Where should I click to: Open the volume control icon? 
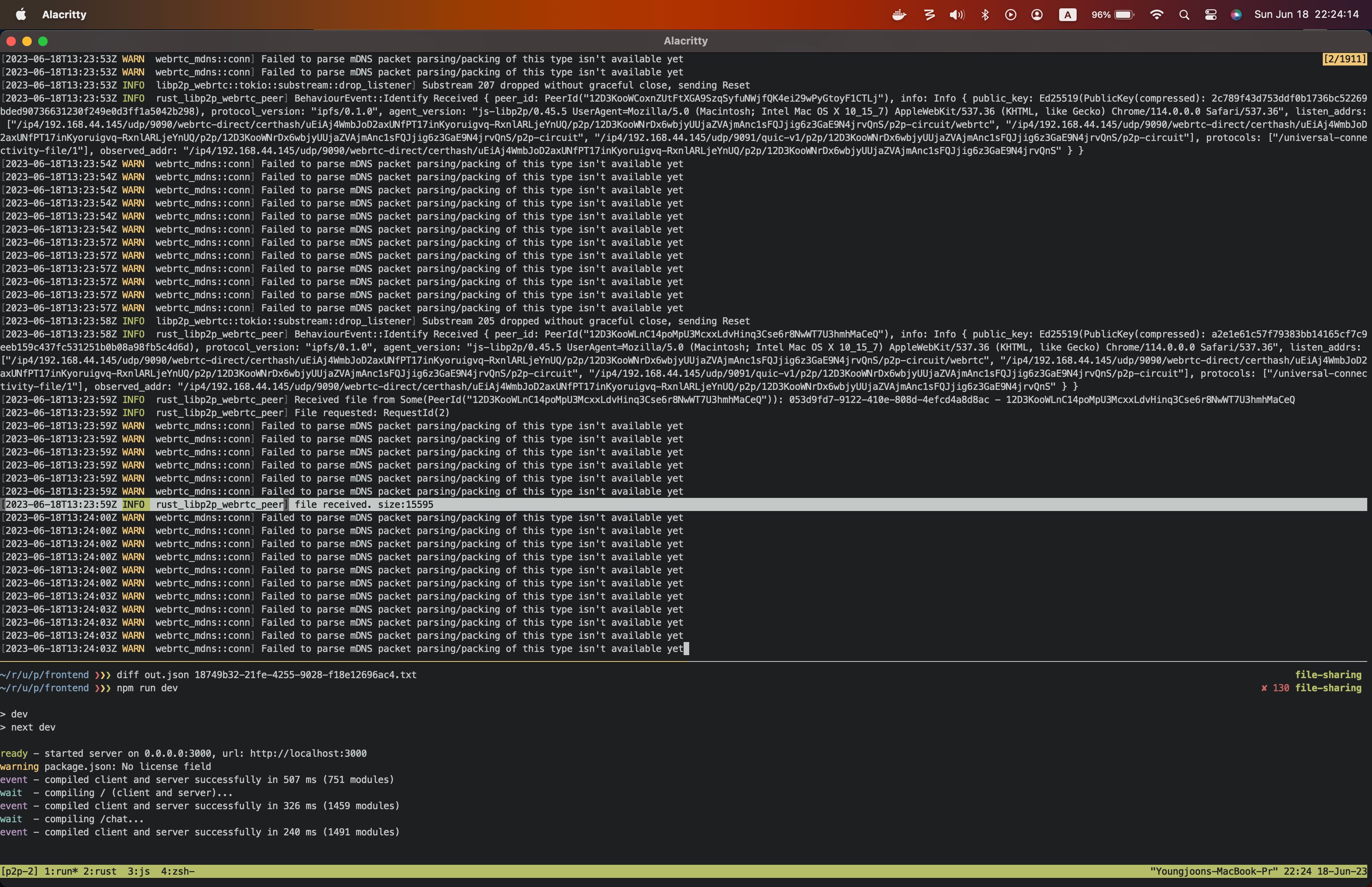point(957,15)
